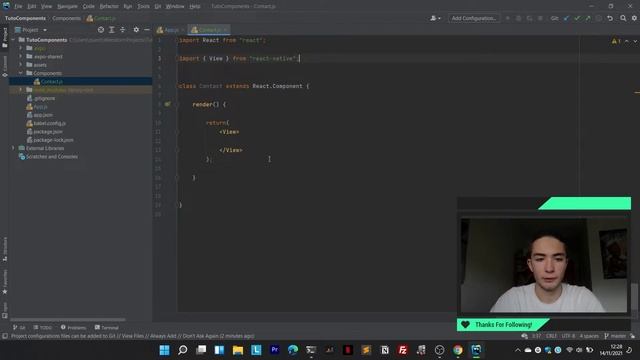
Task: Click rollback undo arrow icon
Action: point(610,18)
